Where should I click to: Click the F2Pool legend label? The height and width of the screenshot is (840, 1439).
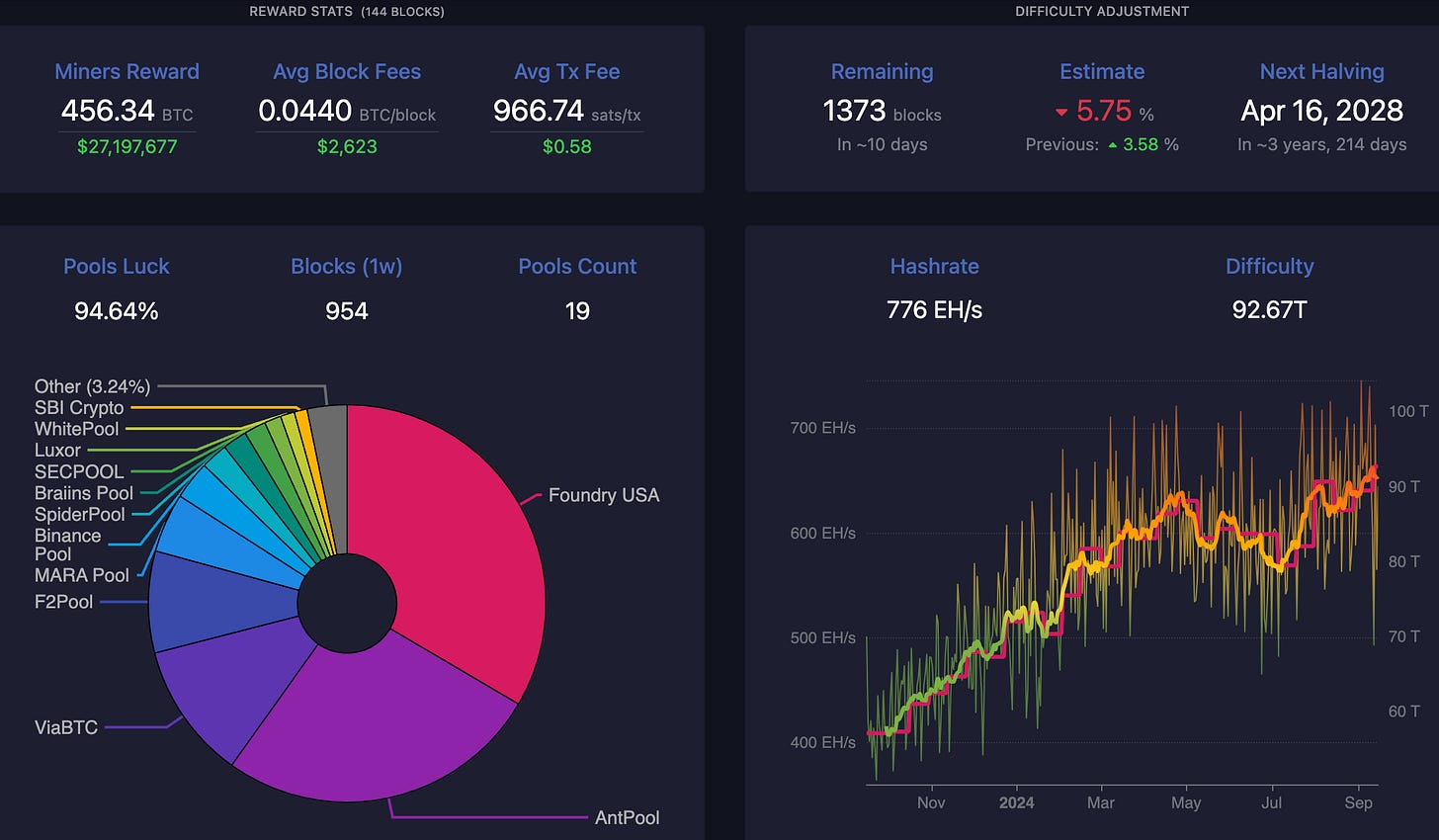(x=62, y=601)
